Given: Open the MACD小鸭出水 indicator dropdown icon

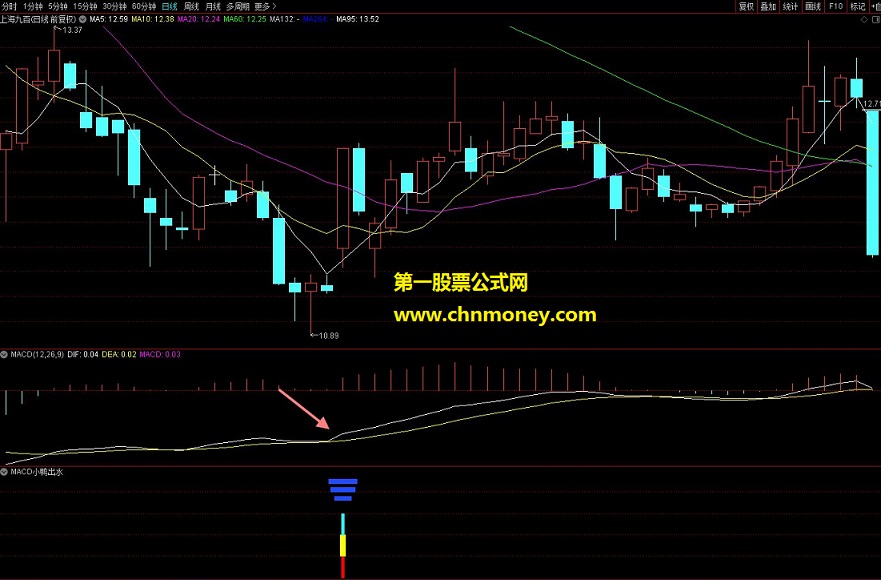Looking at the screenshot, I should tap(4, 472).
